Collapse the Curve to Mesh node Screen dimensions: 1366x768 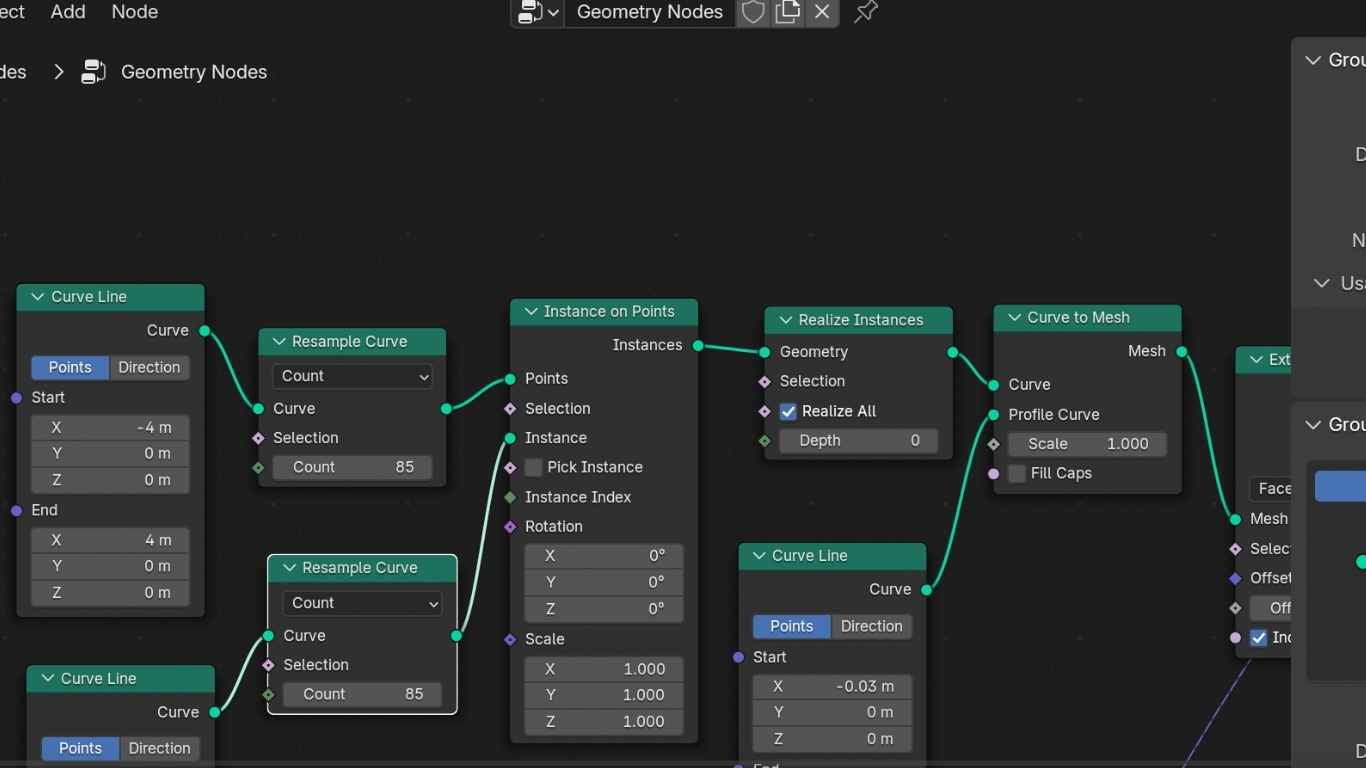click(1012, 318)
